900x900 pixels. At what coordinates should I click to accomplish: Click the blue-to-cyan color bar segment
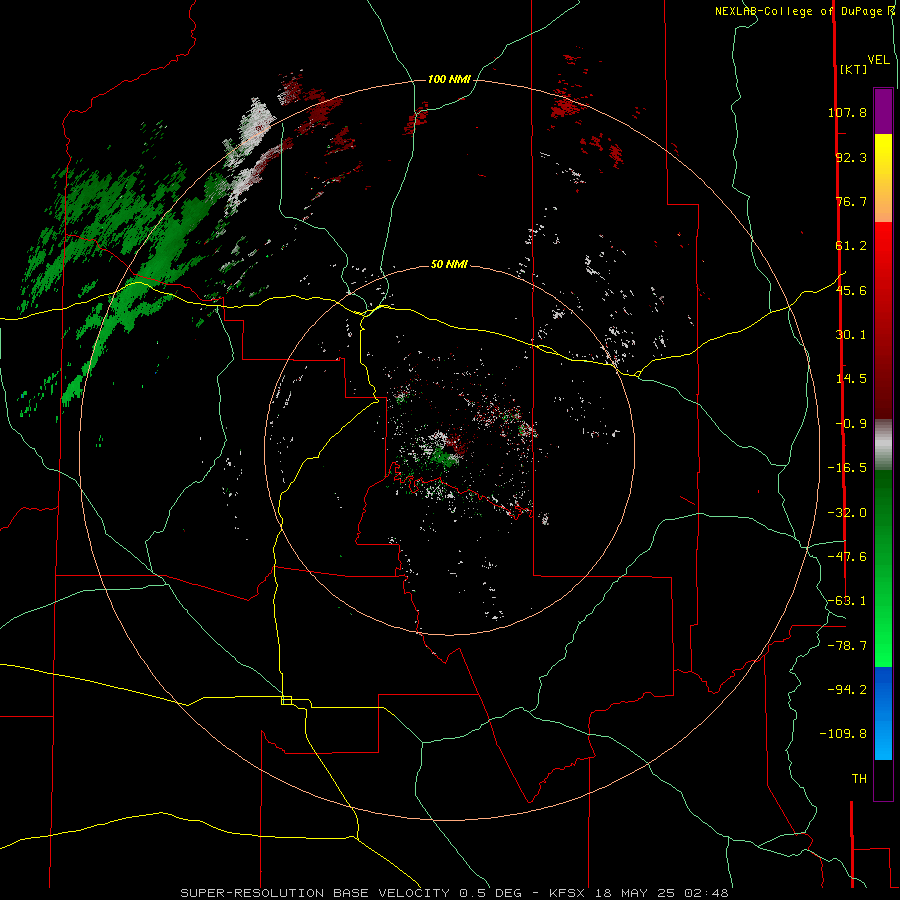tap(883, 713)
